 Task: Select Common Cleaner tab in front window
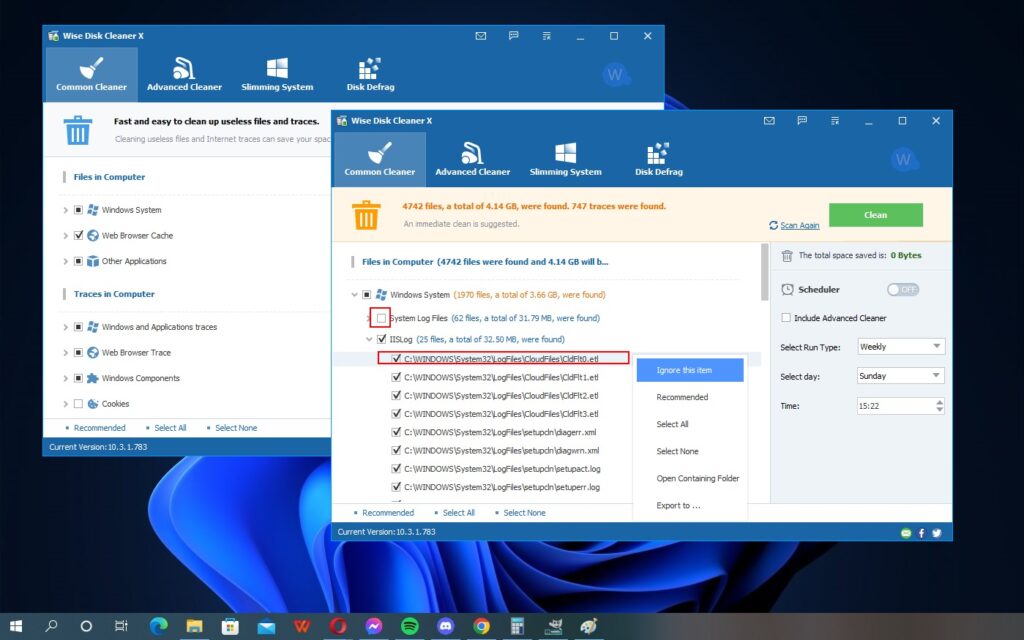380,159
